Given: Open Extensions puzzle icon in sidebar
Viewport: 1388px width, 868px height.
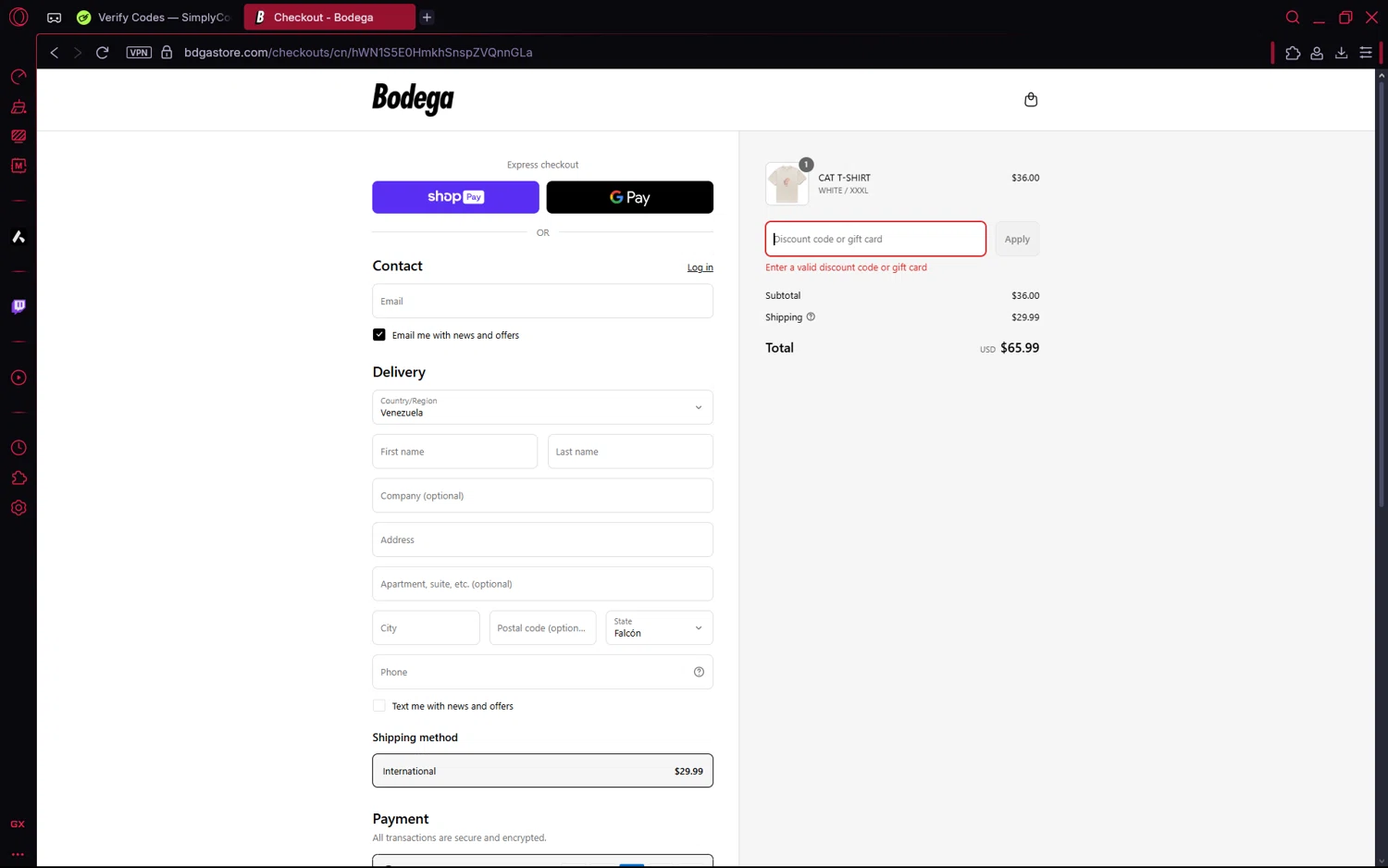Looking at the screenshot, I should point(19,477).
